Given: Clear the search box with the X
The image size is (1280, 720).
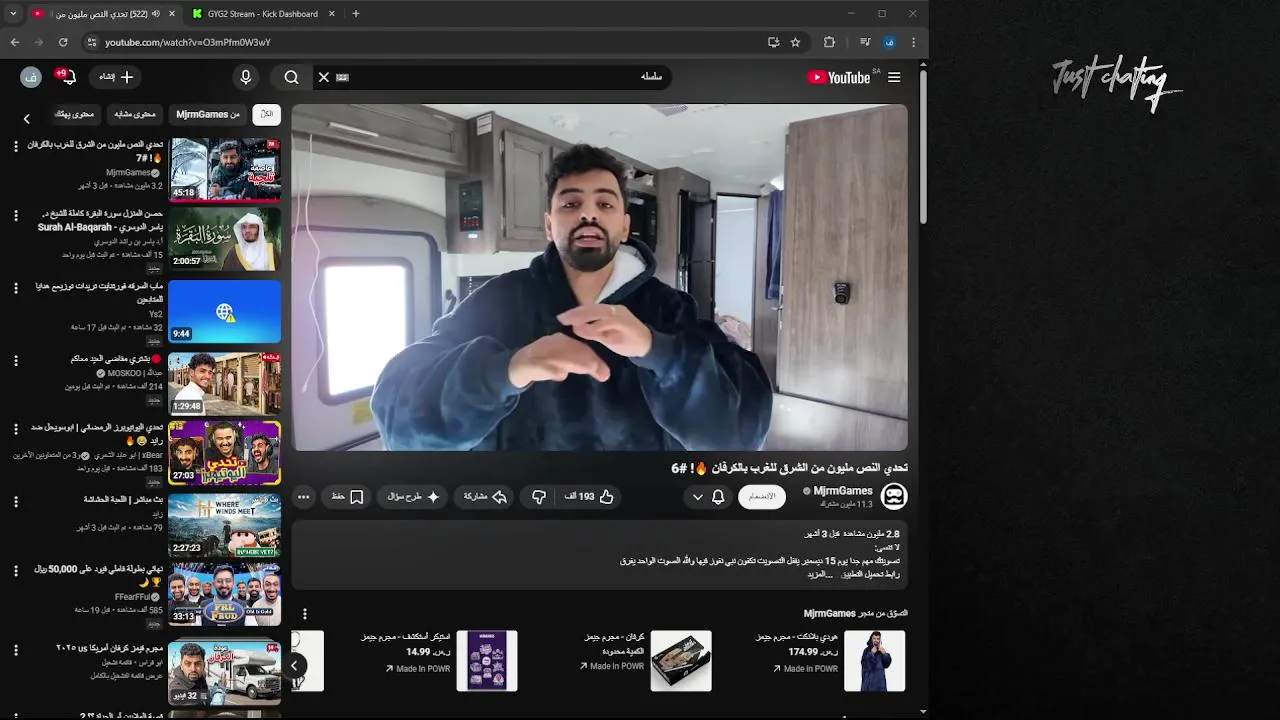Looking at the screenshot, I should pyautogui.click(x=323, y=77).
